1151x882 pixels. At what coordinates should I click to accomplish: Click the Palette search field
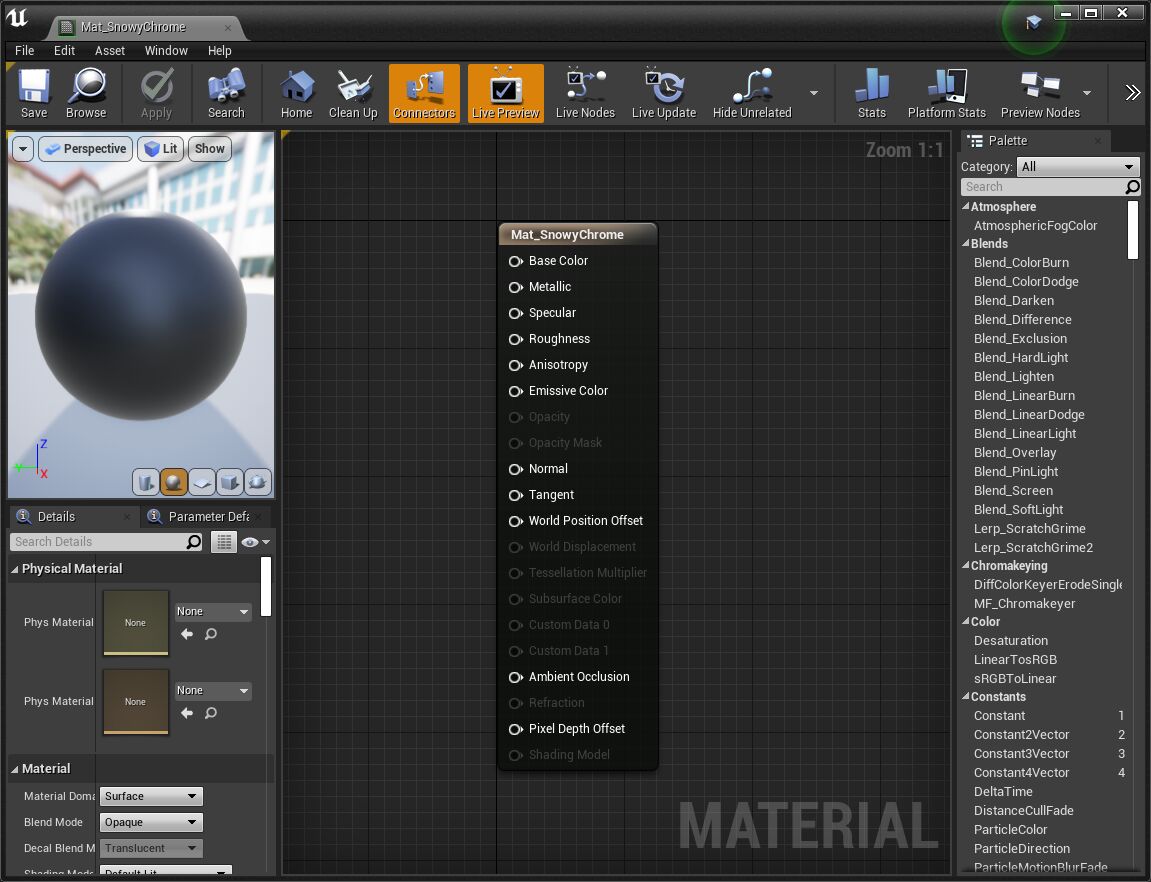[1042, 187]
